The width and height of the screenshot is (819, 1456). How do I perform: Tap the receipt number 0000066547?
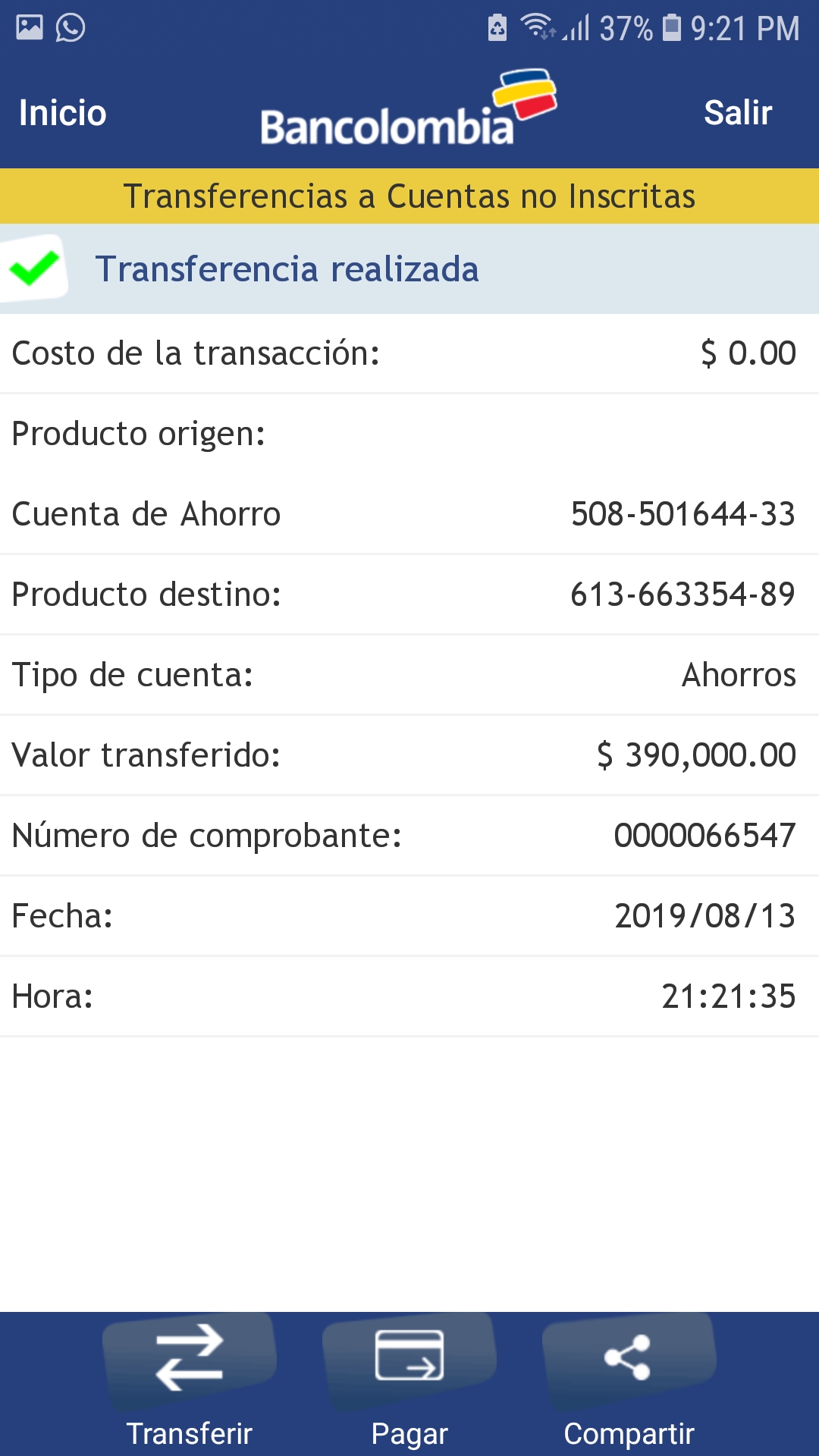coord(704,836)
